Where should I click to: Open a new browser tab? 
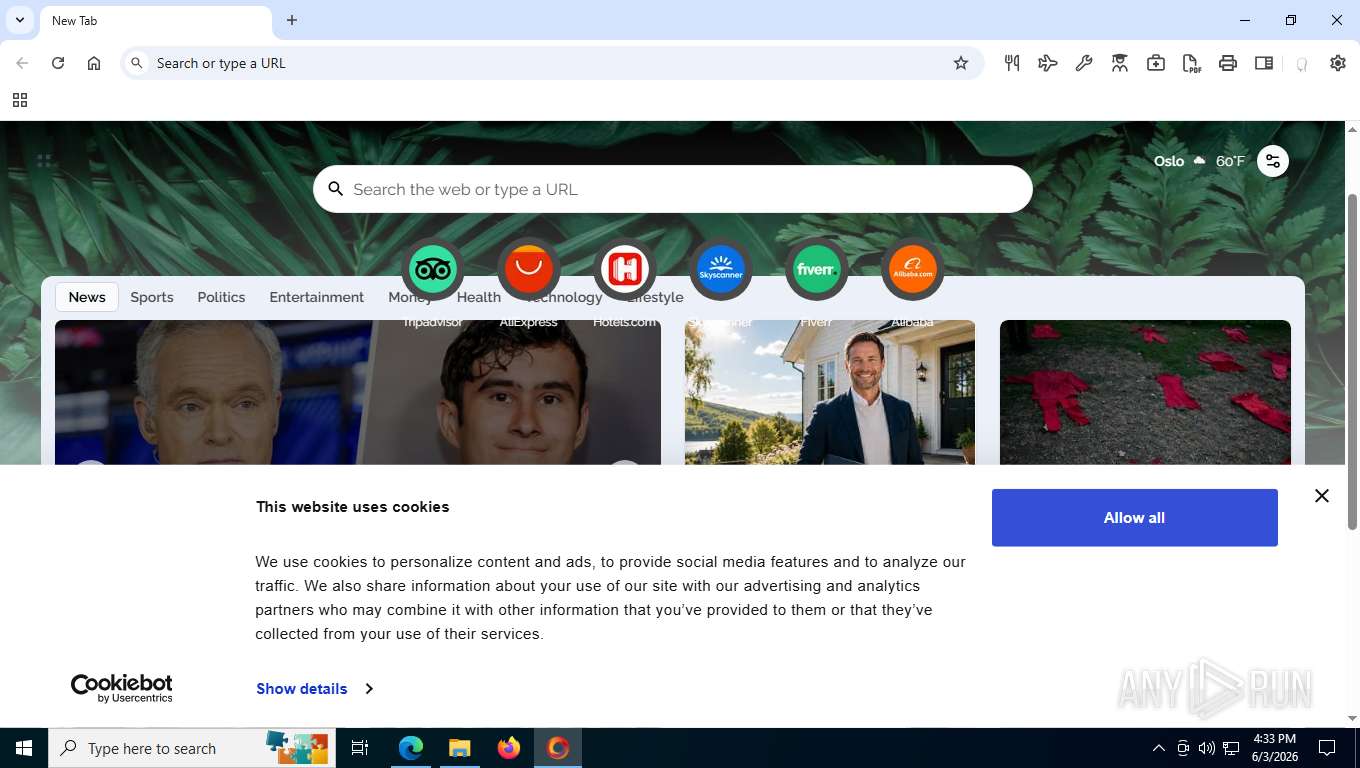(292, 20)
